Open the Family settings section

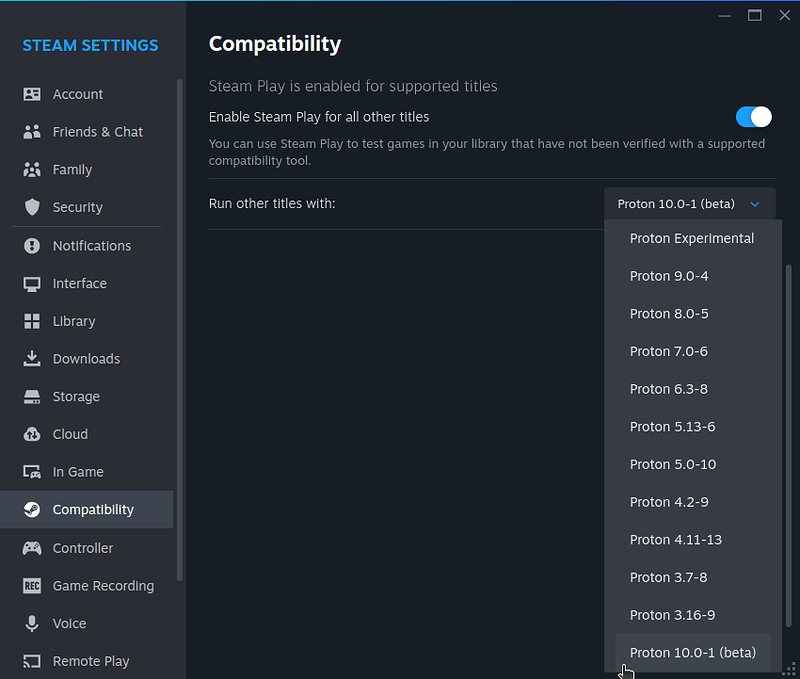pyautogui.click(x=87, y=169)
